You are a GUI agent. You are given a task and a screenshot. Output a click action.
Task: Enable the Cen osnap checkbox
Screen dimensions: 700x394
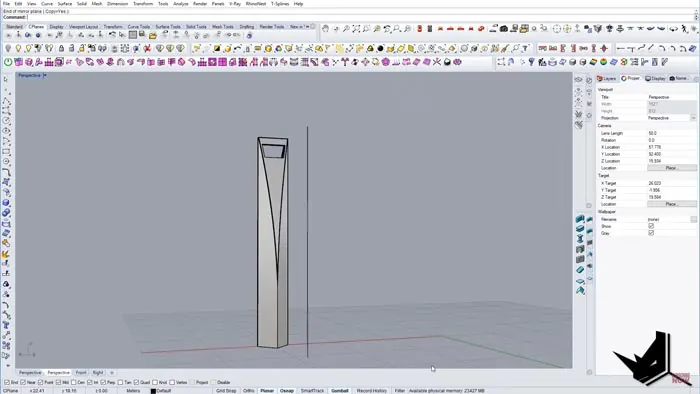(x=74, y=382)
